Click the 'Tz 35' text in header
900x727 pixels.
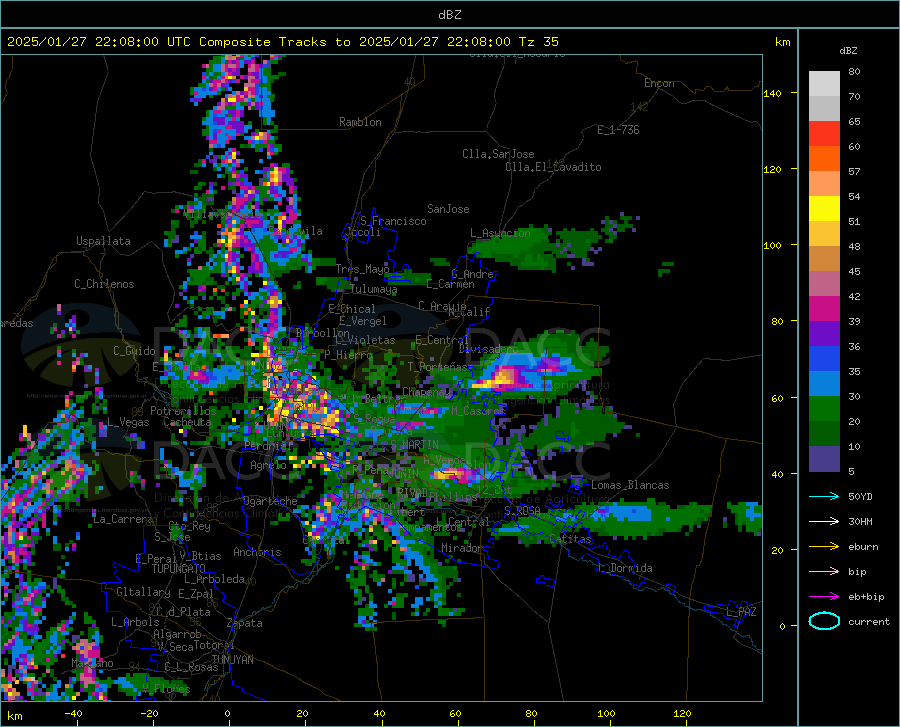tap(539, 42)
